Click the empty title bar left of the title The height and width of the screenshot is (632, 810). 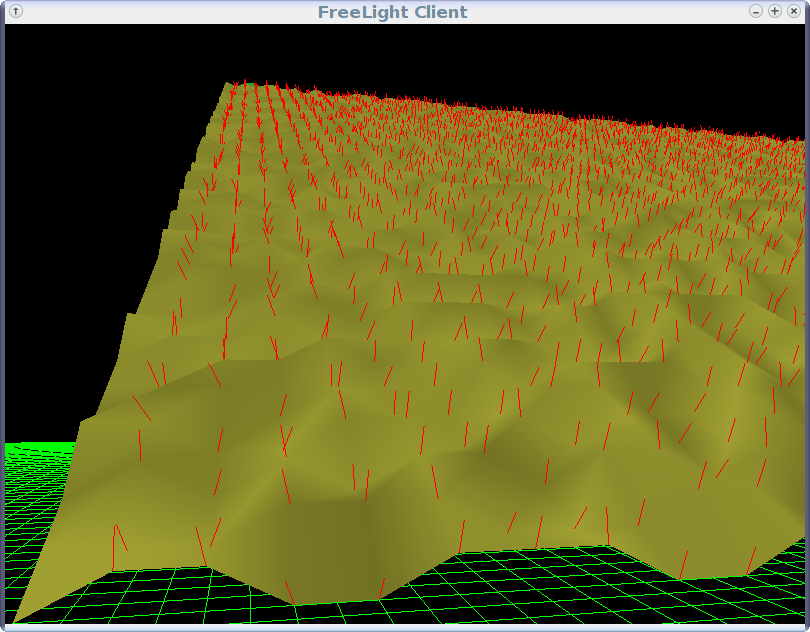160,12
